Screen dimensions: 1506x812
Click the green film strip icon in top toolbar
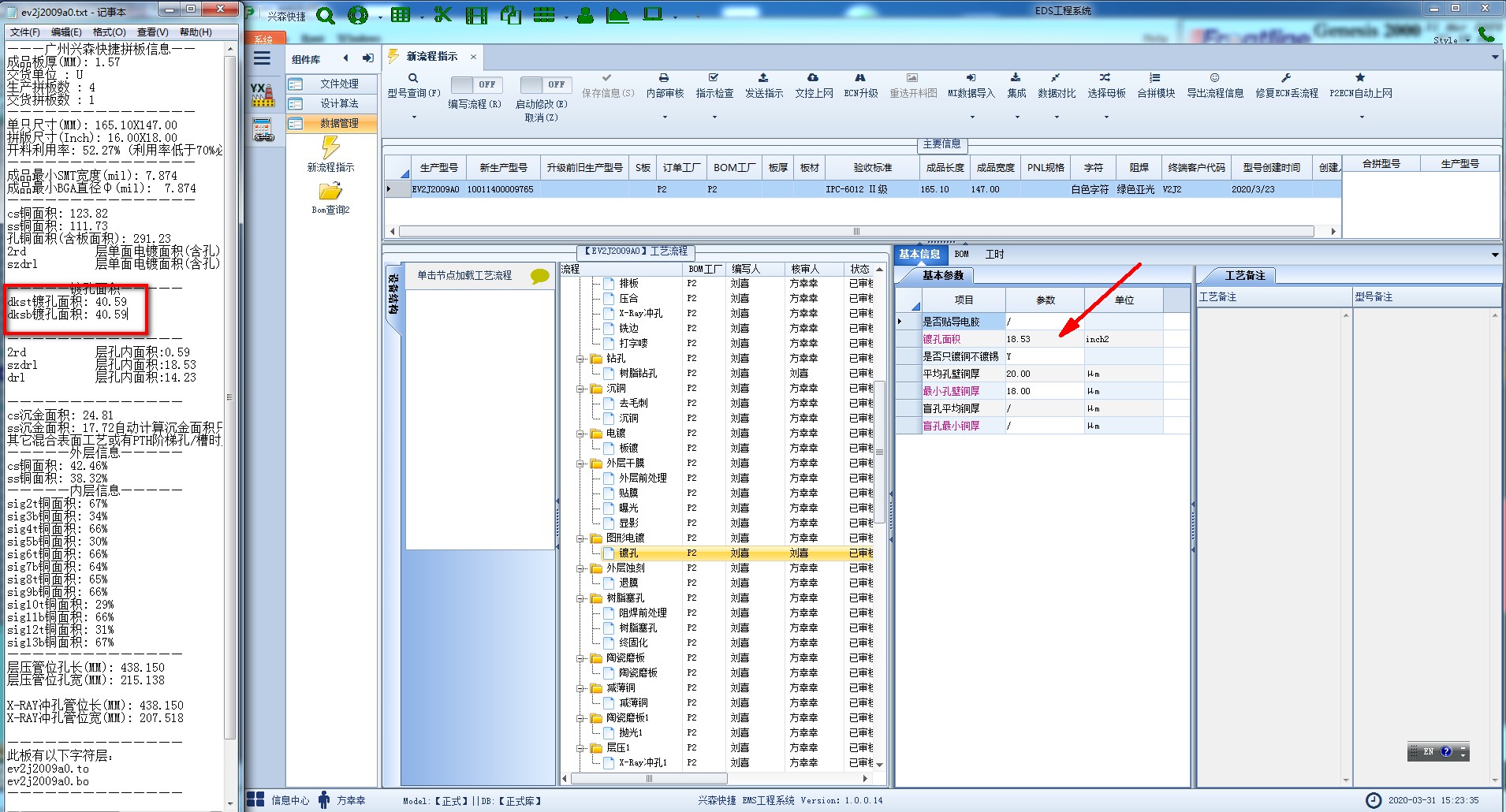pos(476,16)
